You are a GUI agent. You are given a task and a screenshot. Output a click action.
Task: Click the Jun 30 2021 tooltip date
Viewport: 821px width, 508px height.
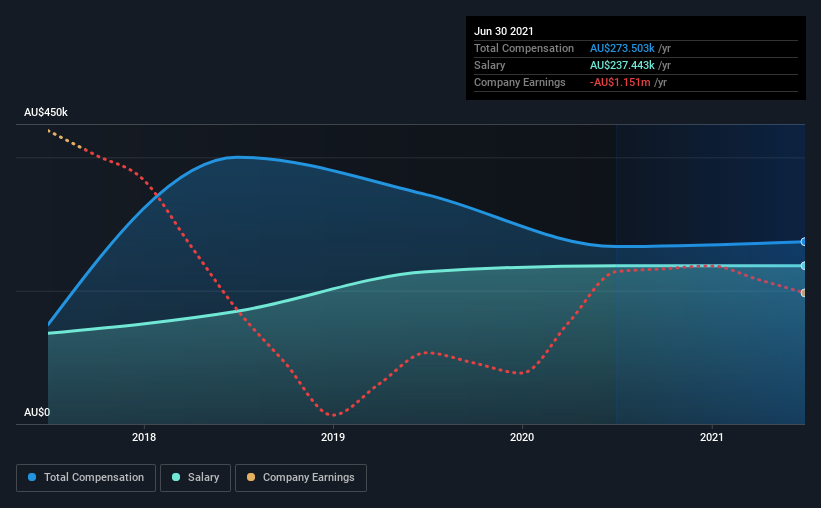(504, 31)
